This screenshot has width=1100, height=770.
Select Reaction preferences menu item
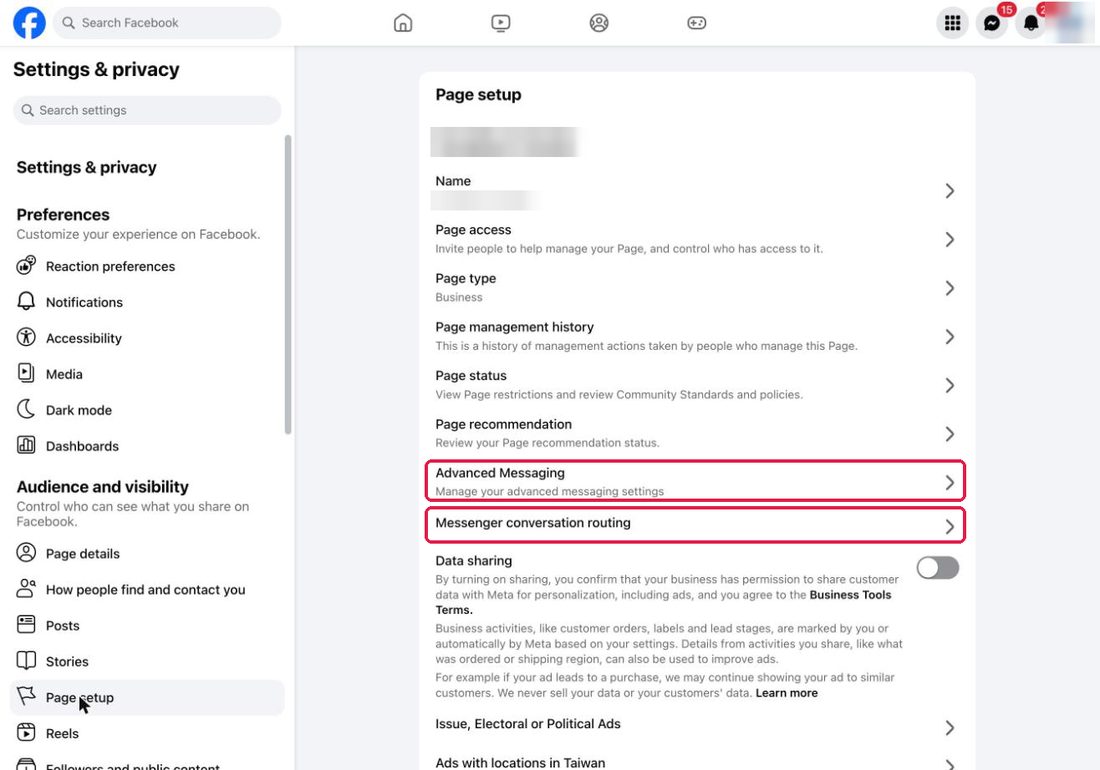pyautogui.click(x=147, y=266)
